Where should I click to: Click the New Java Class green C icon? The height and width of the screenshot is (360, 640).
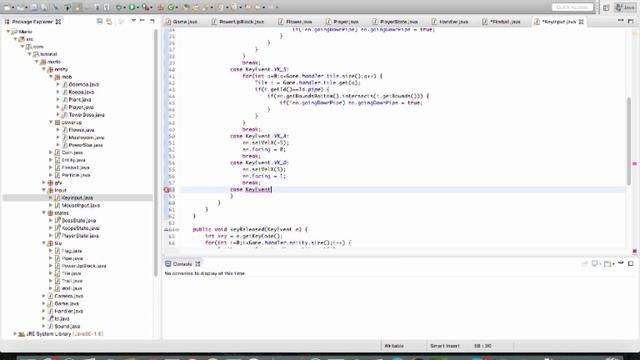tap(171, 7)
